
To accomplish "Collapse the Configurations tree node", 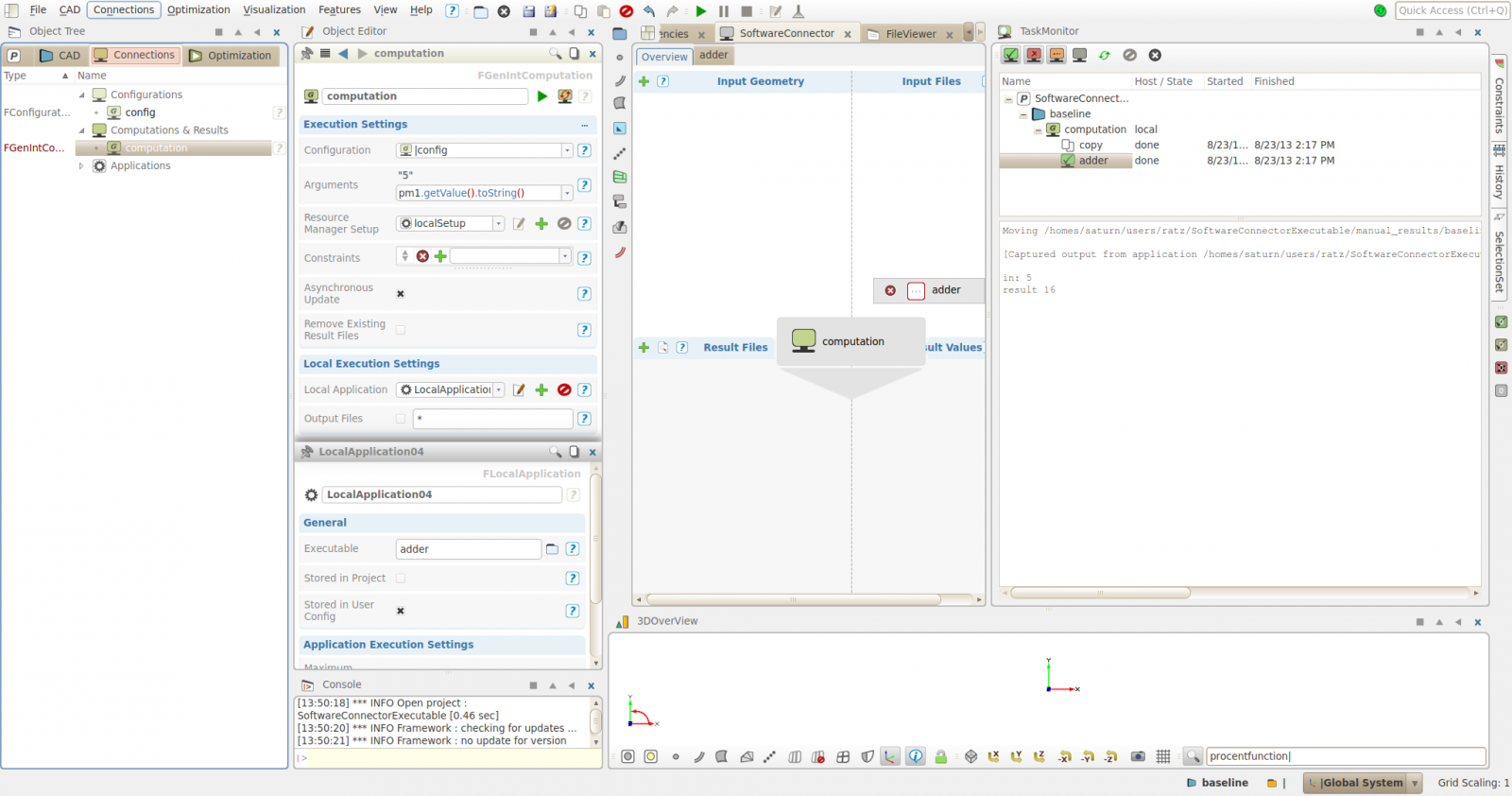I will click(81, 95).
